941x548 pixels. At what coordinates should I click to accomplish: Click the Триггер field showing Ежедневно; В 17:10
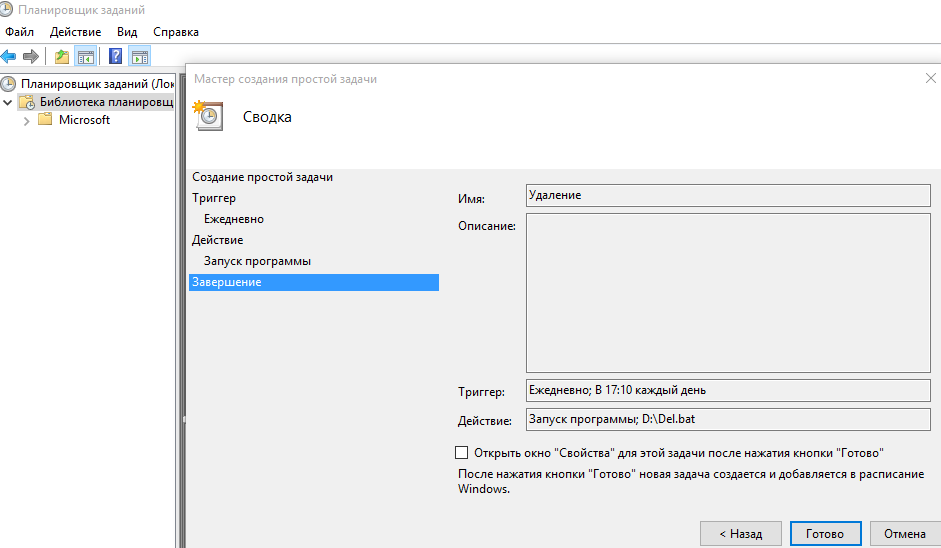click(728, 390)
